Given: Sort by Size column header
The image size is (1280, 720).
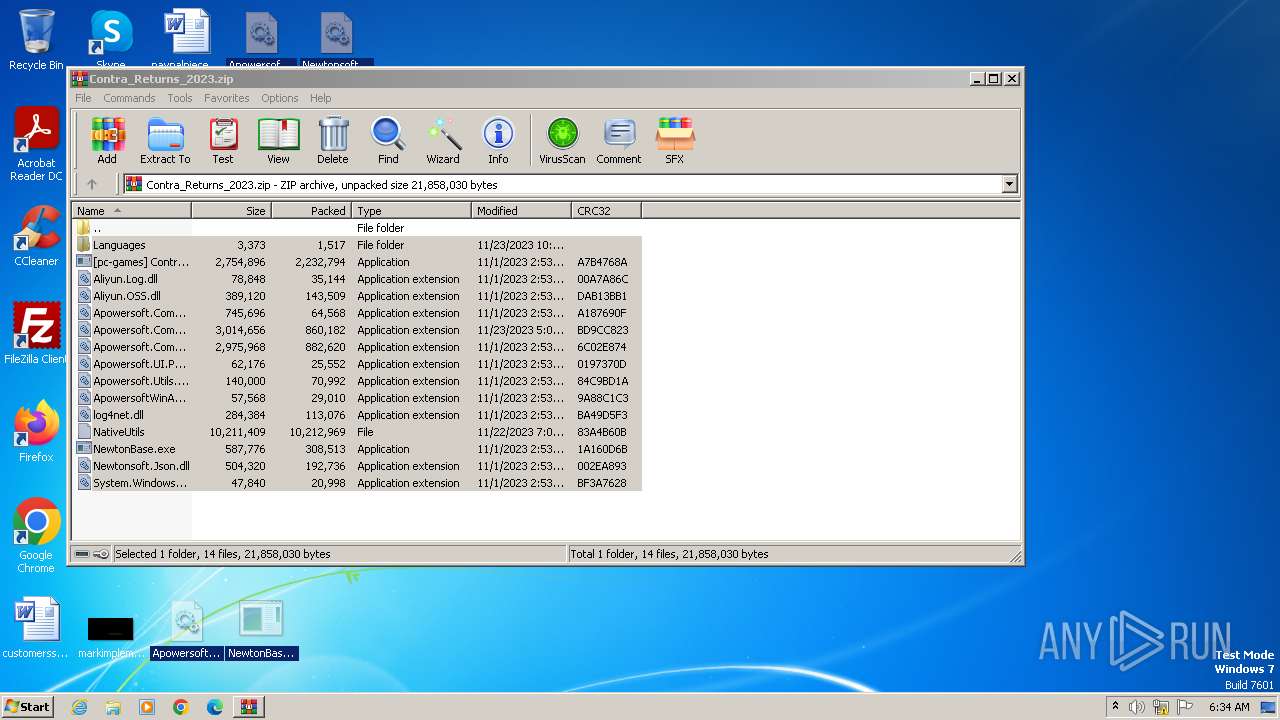Looking at the screenshot, I should [x=231, y=211].
